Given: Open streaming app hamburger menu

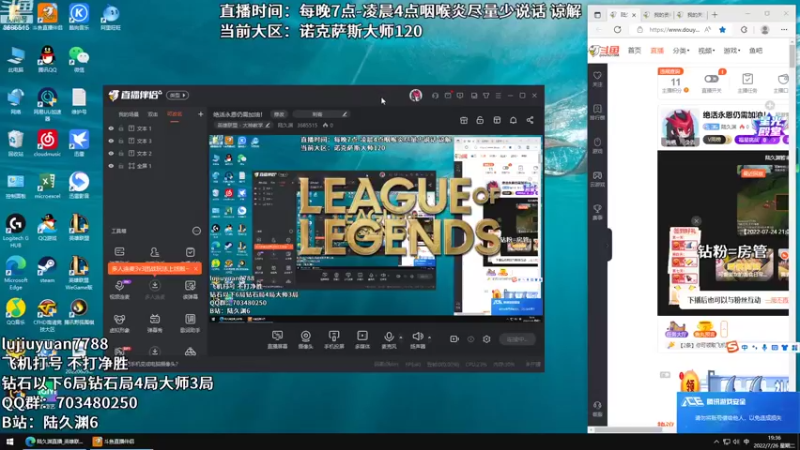Looking at the screenshot, I should [x=498, y=95].
